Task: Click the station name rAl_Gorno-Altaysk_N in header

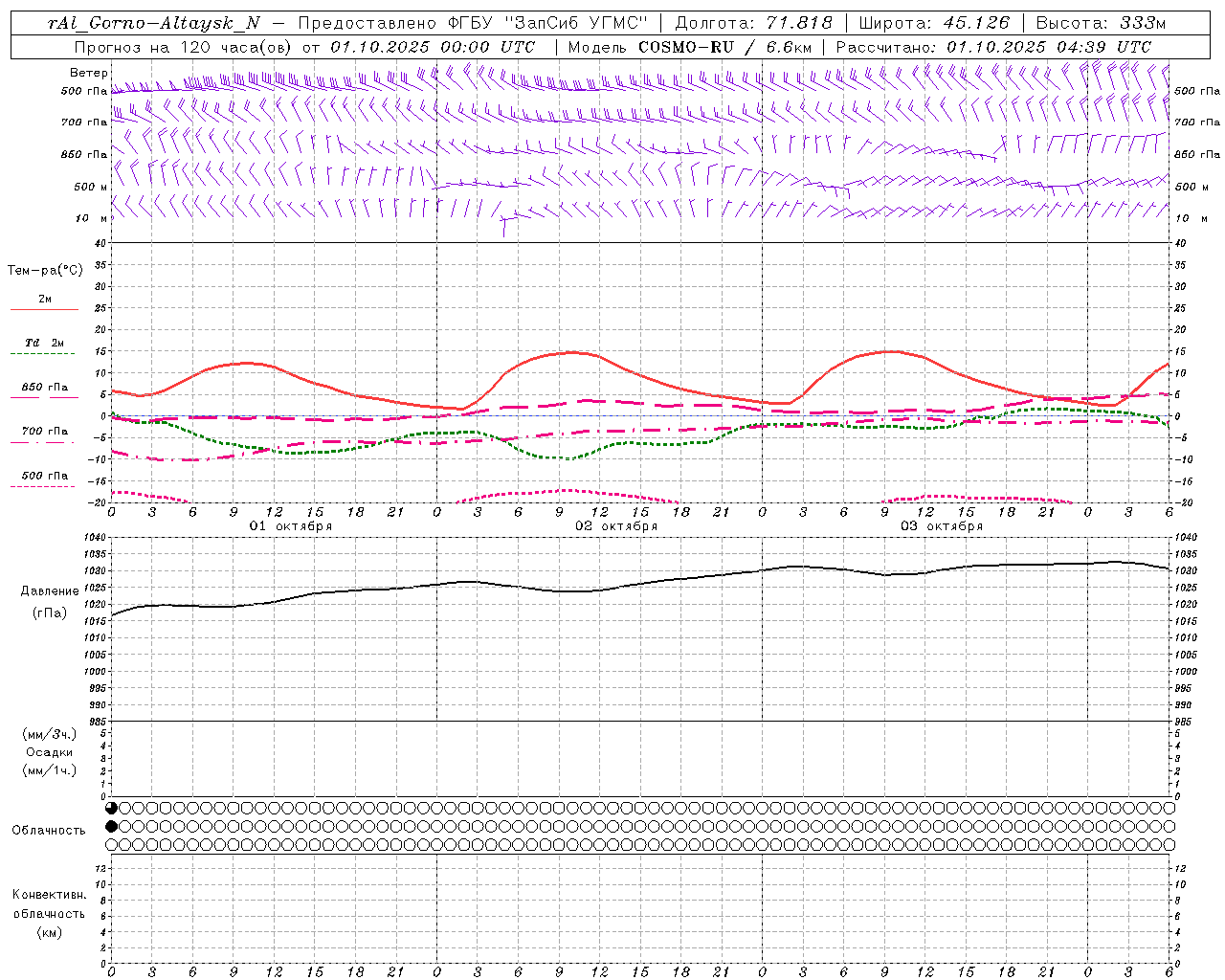Action: click(x=154, y=24)
